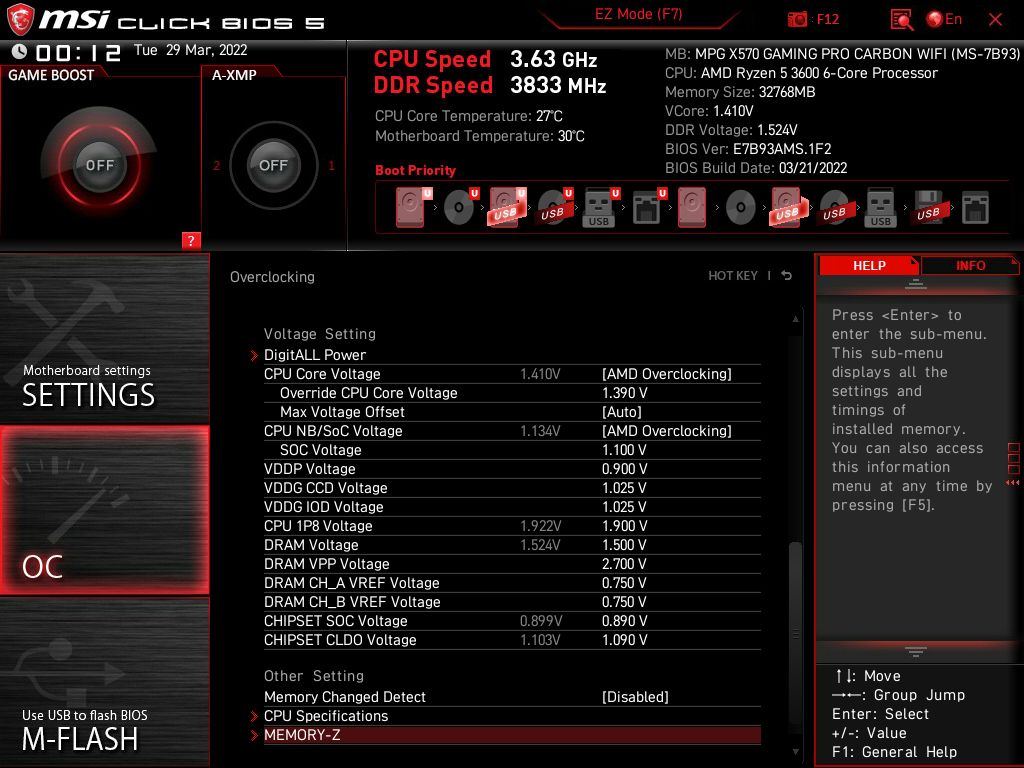Open the OC overclocking section

point(104,509)
